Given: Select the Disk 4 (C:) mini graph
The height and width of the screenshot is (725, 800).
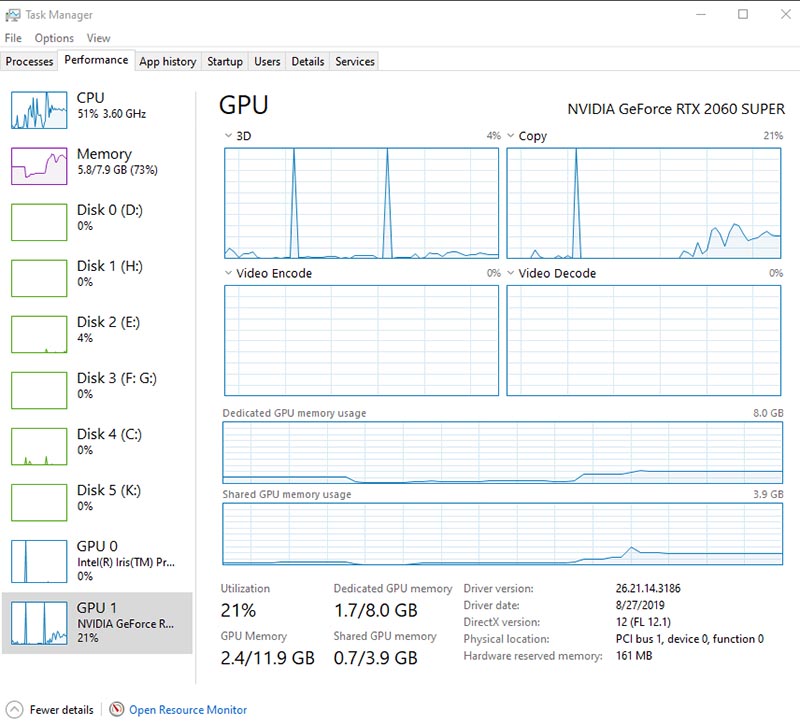Looking at the screenshot, I should coord(39,446).
